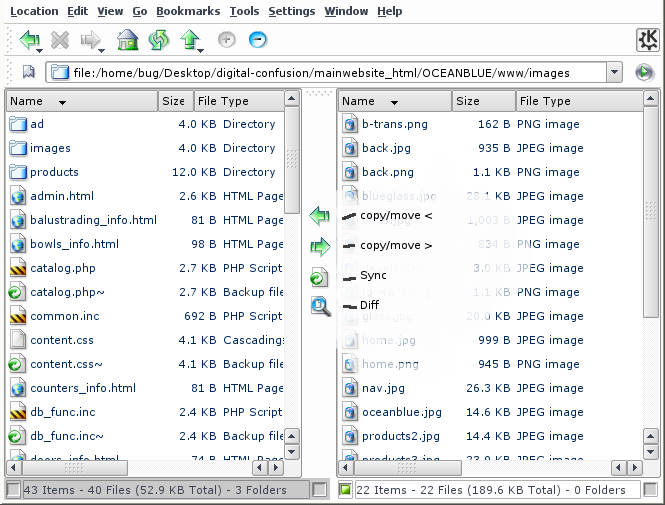Click the catalog.php~ backup file icon
Viewport: 665px width, 505px height.
[16, 292]
